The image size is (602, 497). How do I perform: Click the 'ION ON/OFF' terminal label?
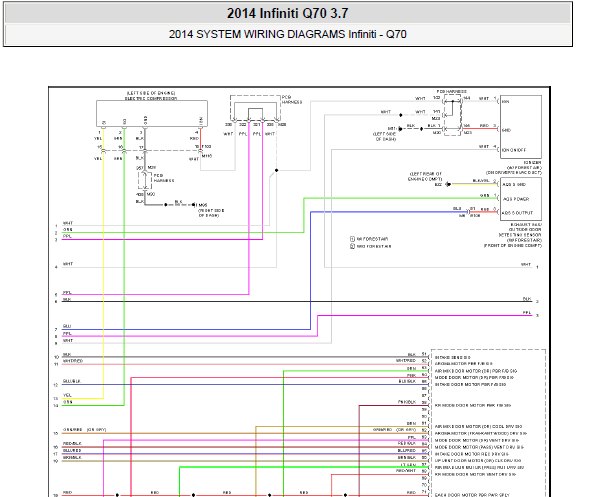click(514, 150)
